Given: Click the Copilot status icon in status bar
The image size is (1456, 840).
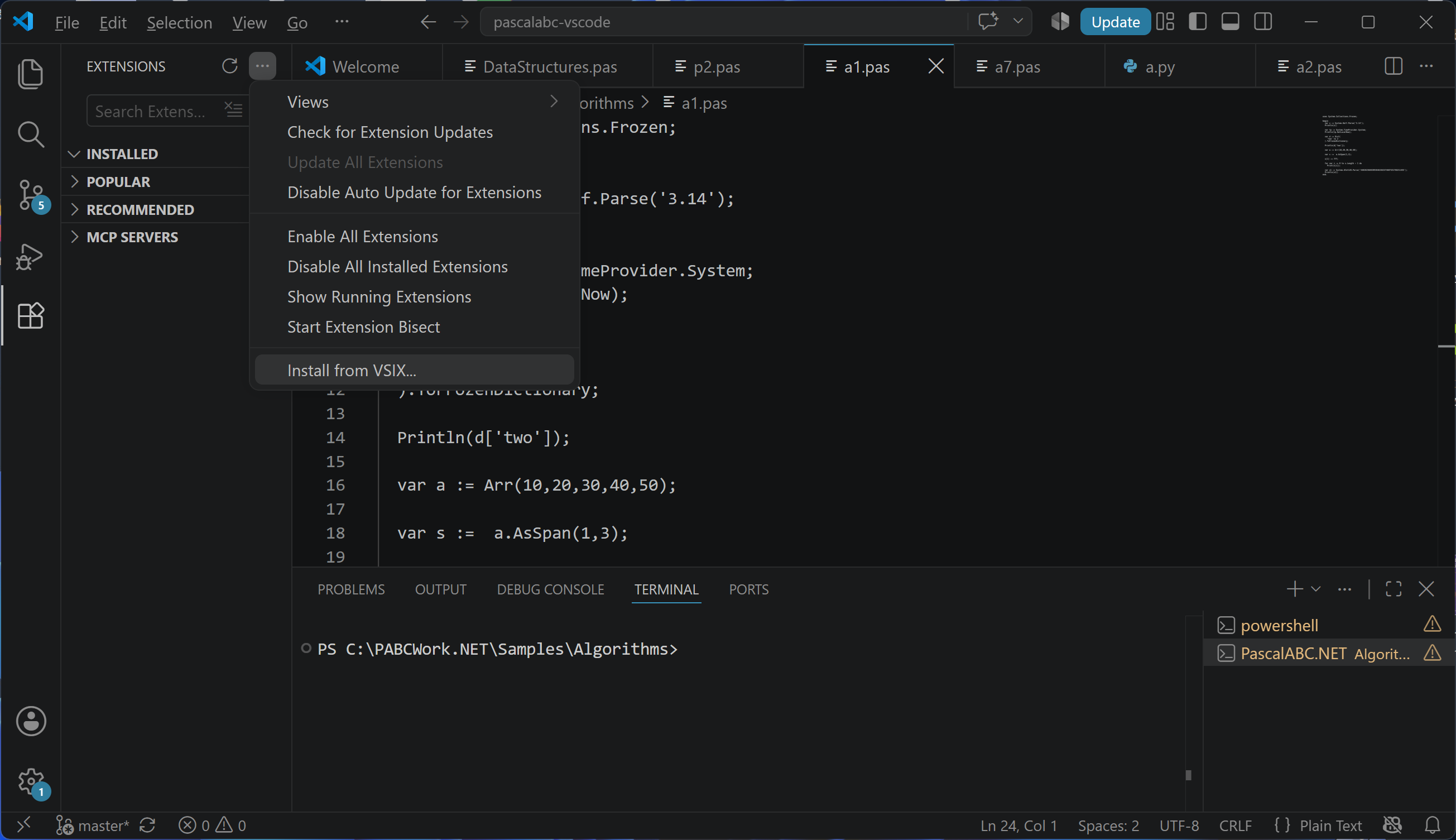Looking at the screenshot, I should (1392, 825).
